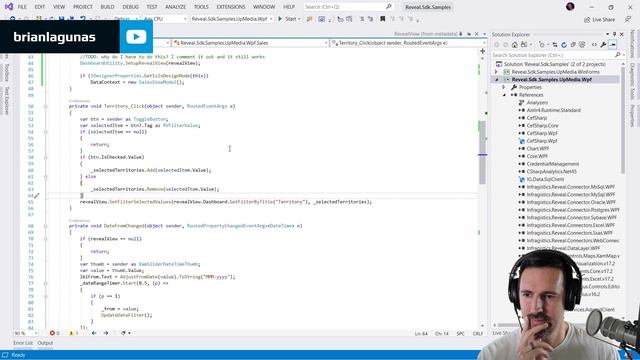Click the navigate backward arrow below editor

tap(94, 333)
